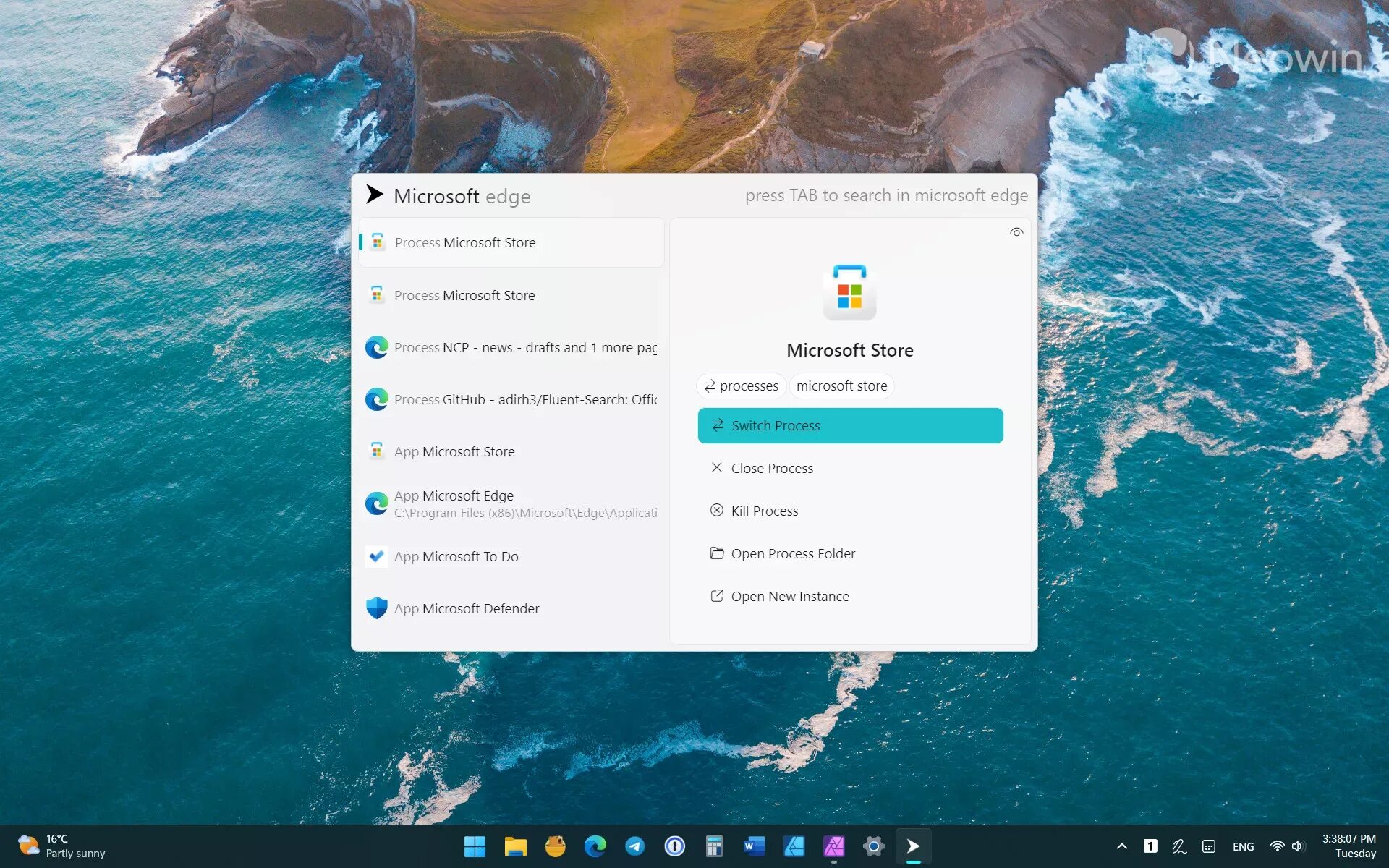Click Open Process Folder

(792, 553)
